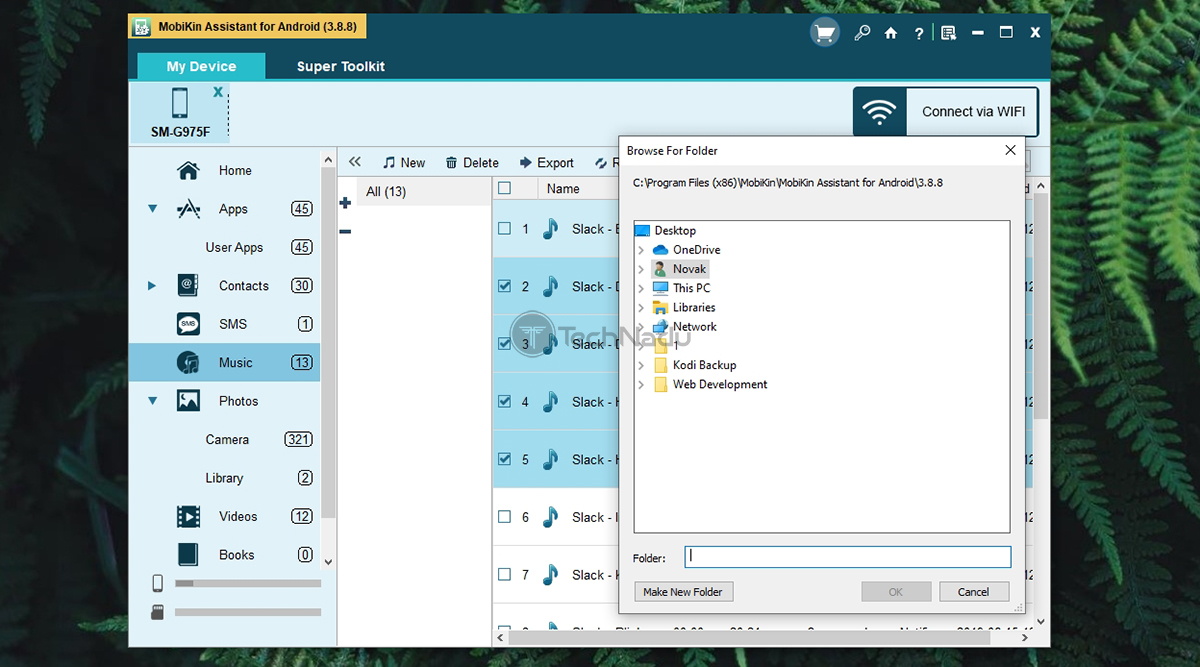Click the Make New Folder button

tap(684, 592)
